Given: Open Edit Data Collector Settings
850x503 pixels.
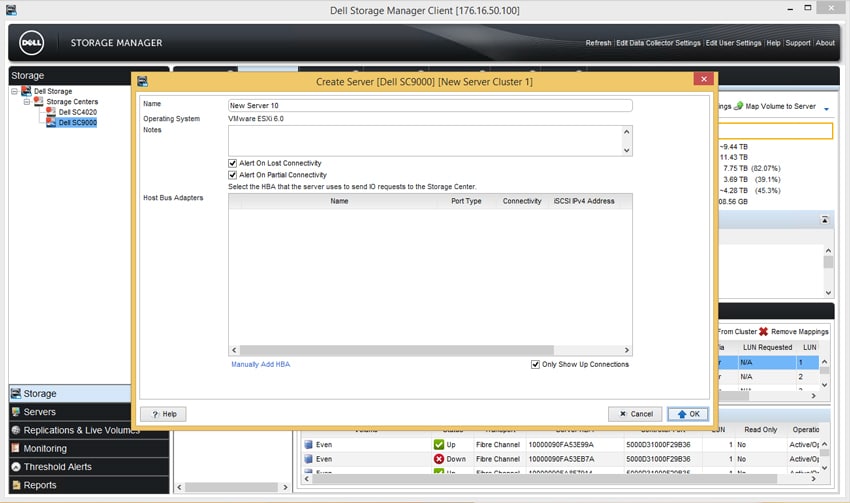Looking at the screenshot, I should tap(658, 43).
